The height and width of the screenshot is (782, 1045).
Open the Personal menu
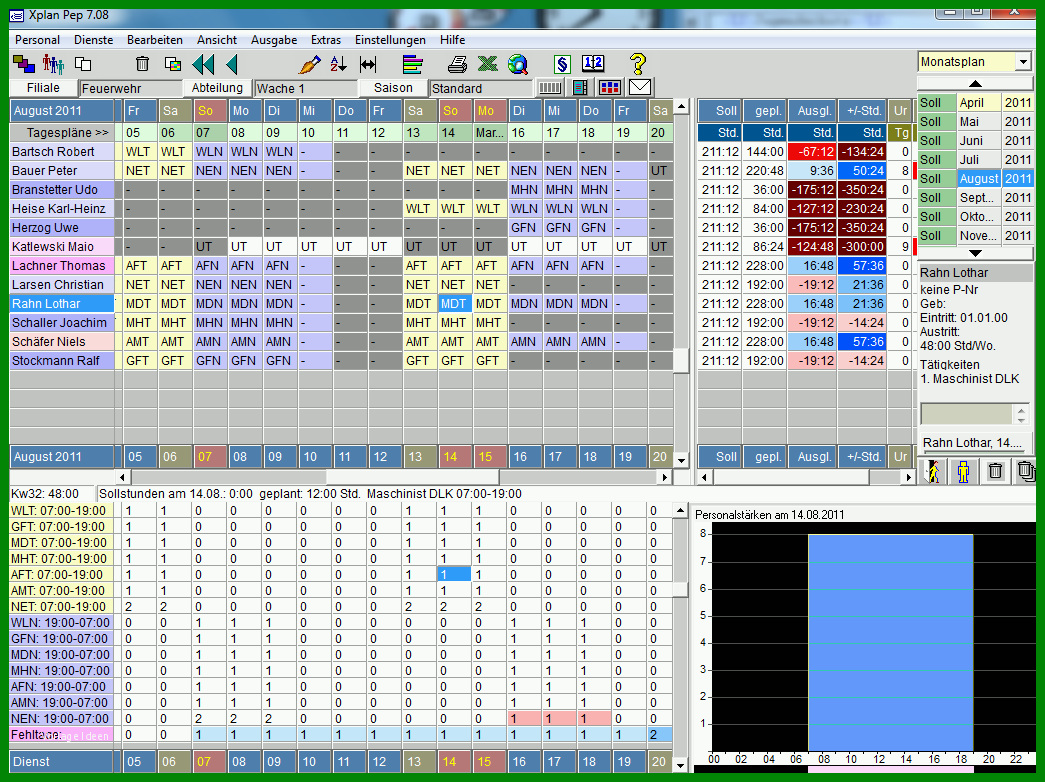tap(37, 40)
